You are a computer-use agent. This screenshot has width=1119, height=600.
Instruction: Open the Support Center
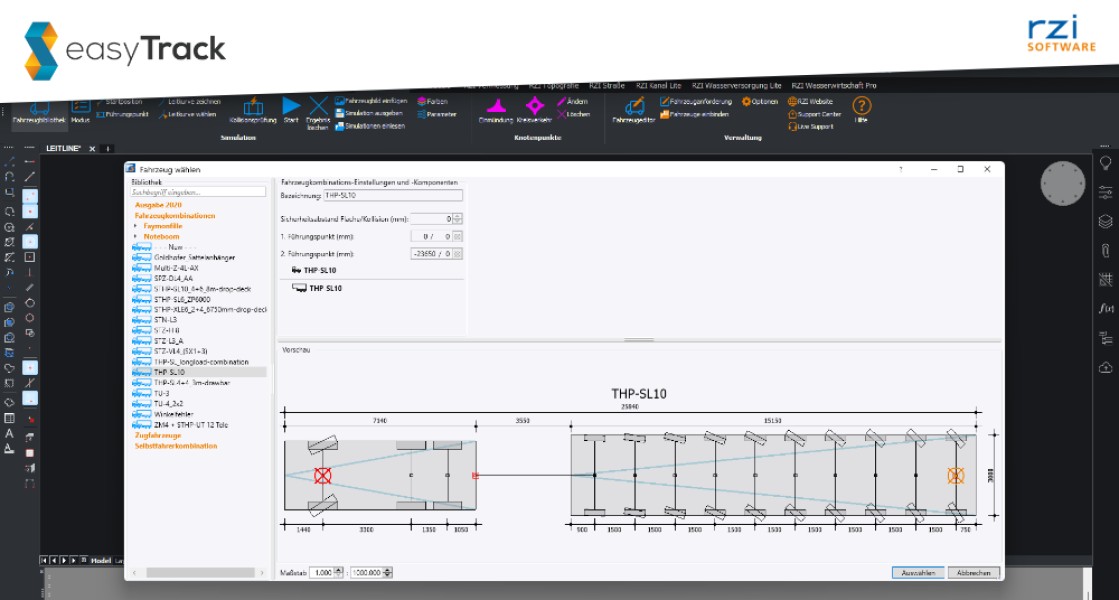click(815, 114)
